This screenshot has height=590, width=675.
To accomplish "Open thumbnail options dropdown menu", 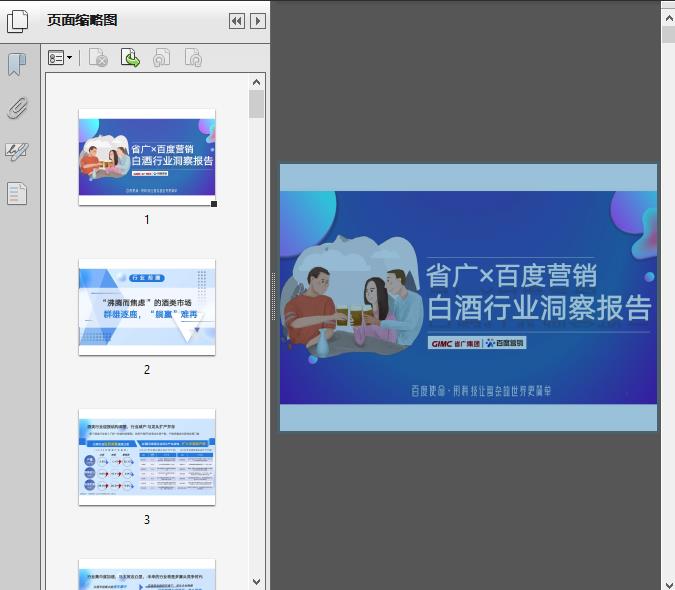I will 60,58.
